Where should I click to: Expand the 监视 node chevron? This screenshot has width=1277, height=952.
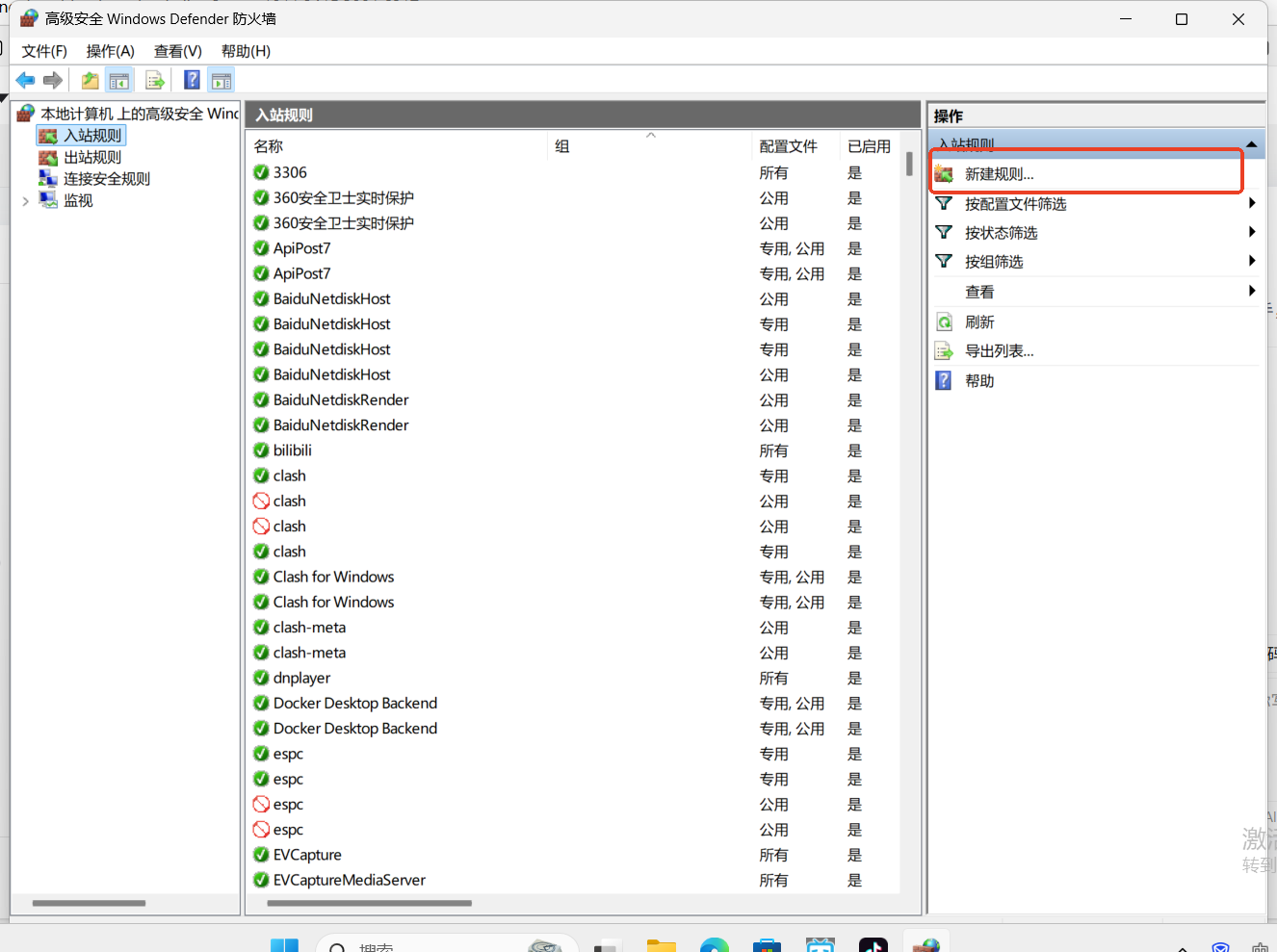click(x=25, y=201)
